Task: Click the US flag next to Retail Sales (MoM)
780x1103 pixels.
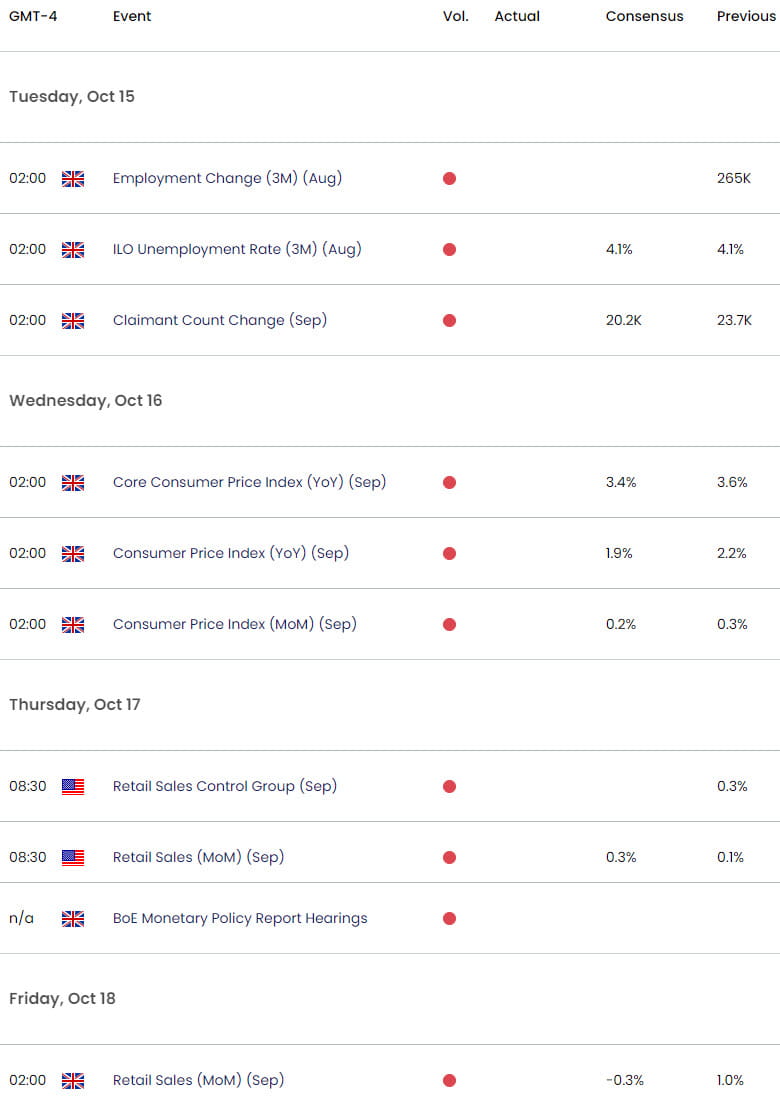Action: [x=72, y=857]
